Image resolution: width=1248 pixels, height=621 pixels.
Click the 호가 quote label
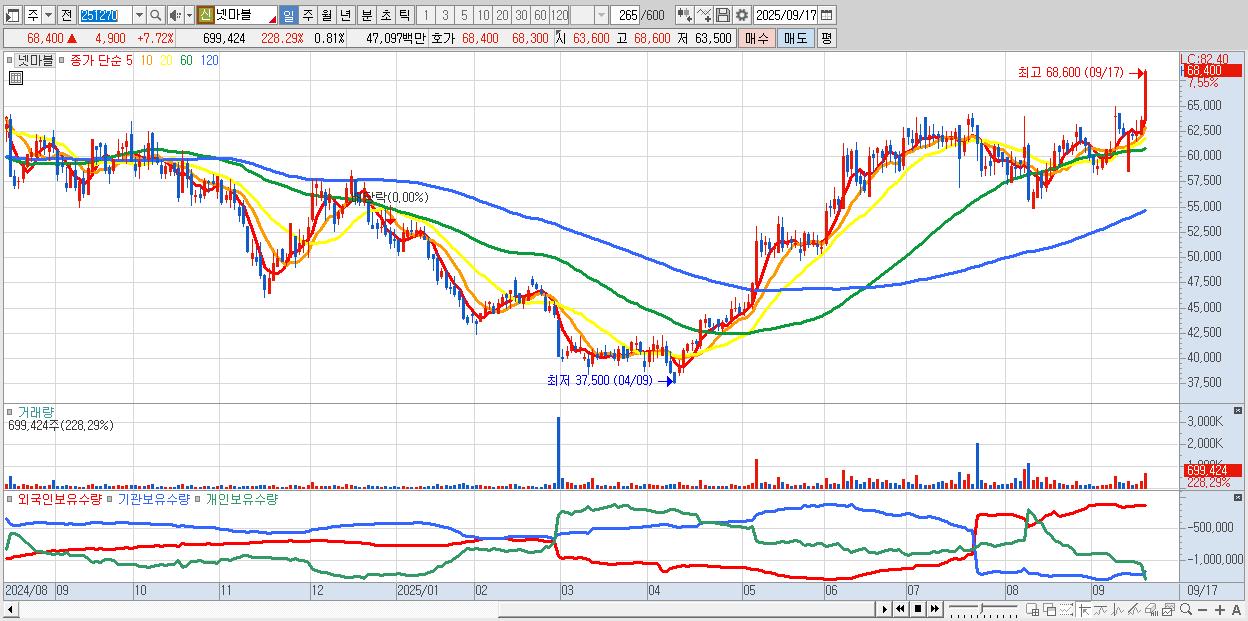point(443,38)
